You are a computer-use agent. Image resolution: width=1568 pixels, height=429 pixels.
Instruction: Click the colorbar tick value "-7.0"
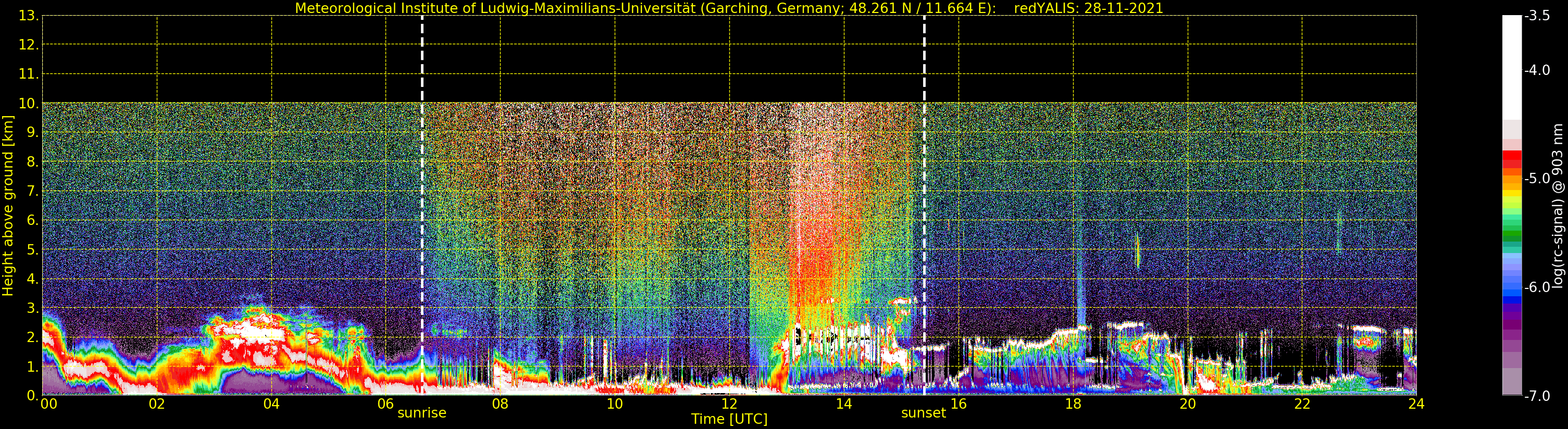click(1537, 396)
